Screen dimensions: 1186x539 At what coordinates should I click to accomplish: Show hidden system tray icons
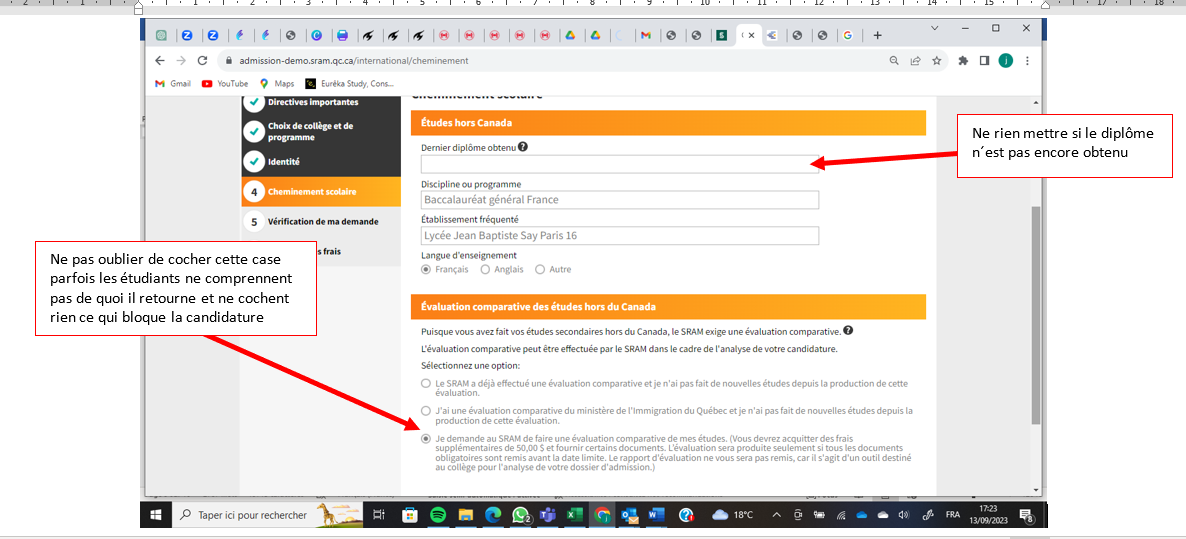click(x=776, y=515)
